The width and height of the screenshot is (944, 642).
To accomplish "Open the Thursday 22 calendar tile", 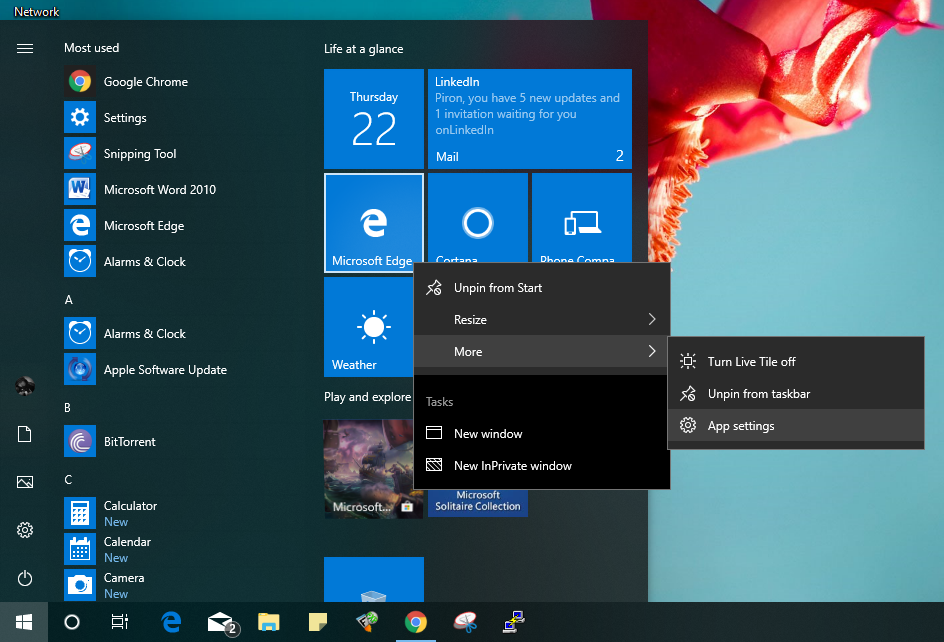I will point(374,119).
